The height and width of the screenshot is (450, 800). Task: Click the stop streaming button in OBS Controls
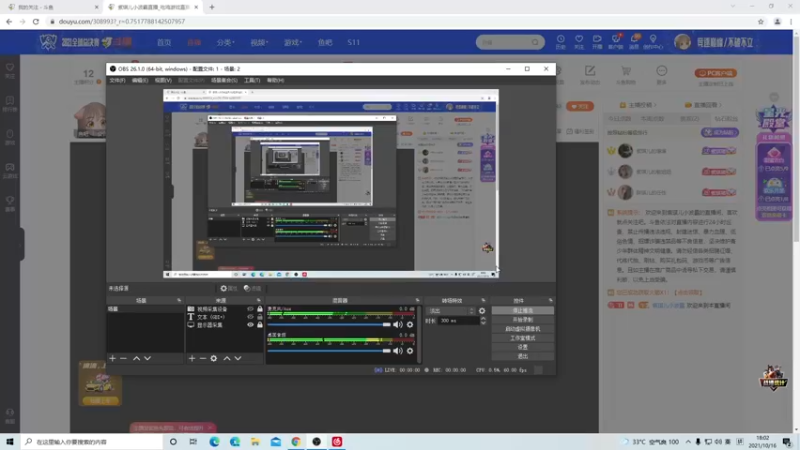click(522, 310)
